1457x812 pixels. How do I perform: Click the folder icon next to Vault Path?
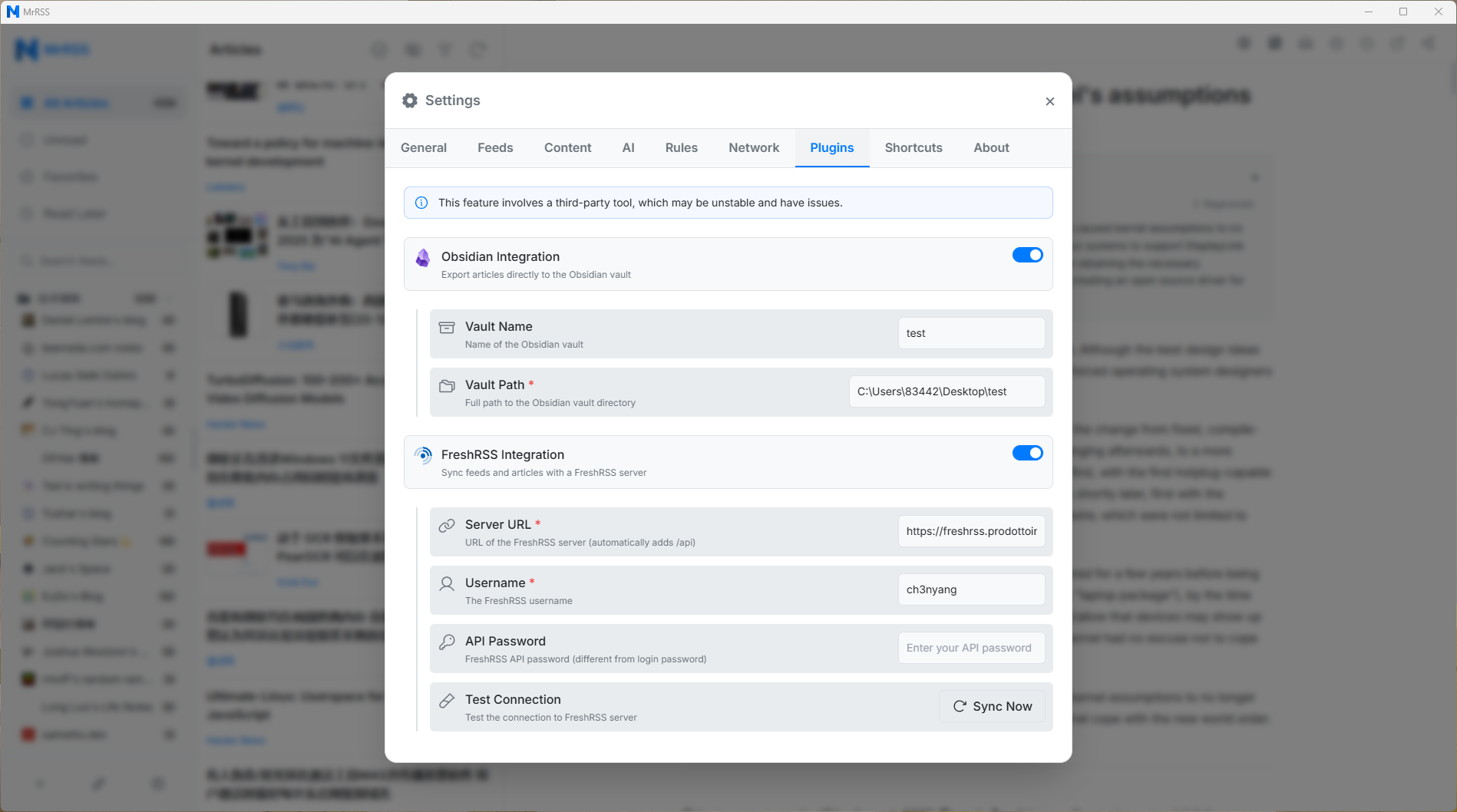pos(446,385)
